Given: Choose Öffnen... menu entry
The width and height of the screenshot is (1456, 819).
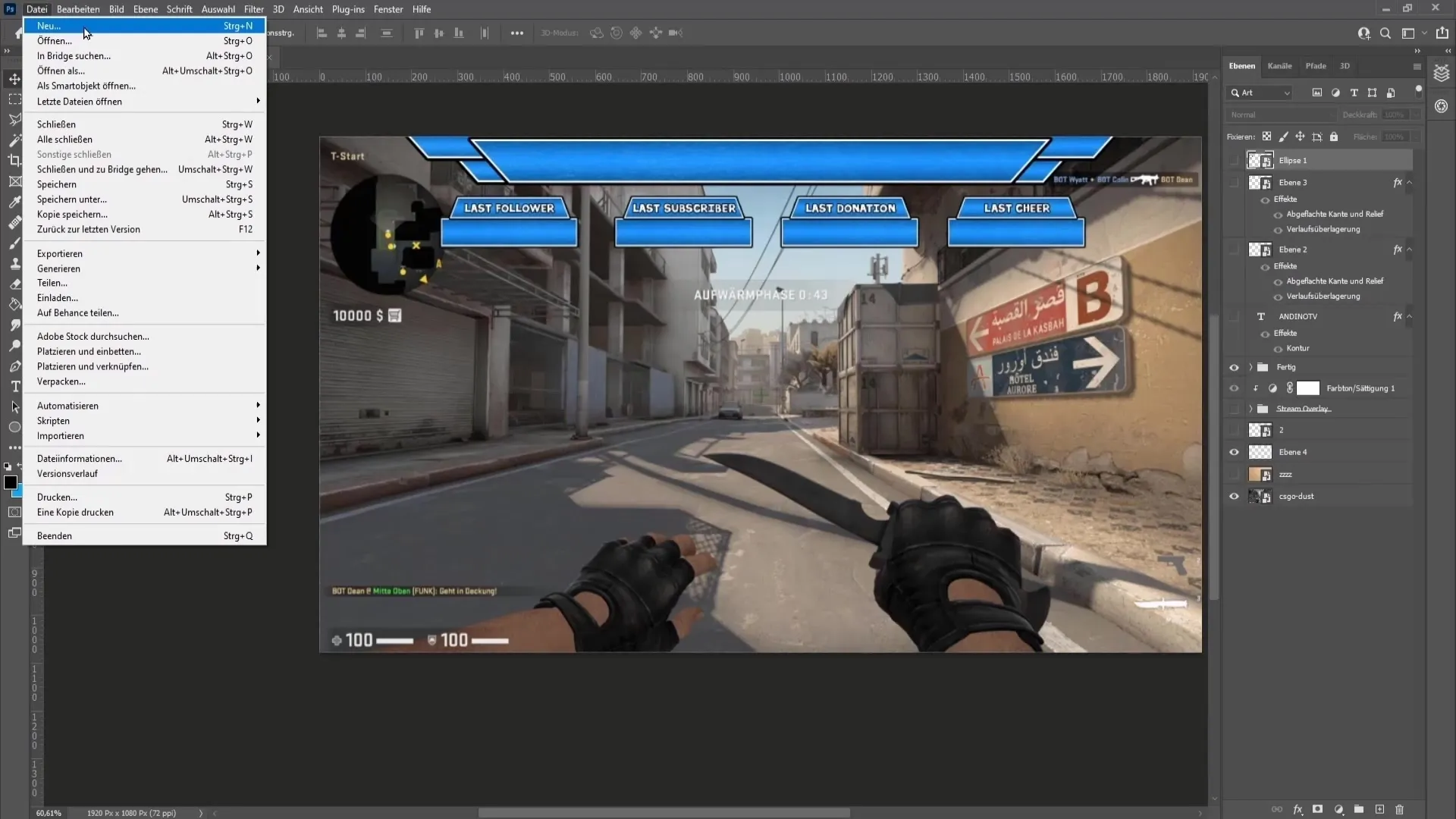Looking at the screenshot, I should click(144, 41).
